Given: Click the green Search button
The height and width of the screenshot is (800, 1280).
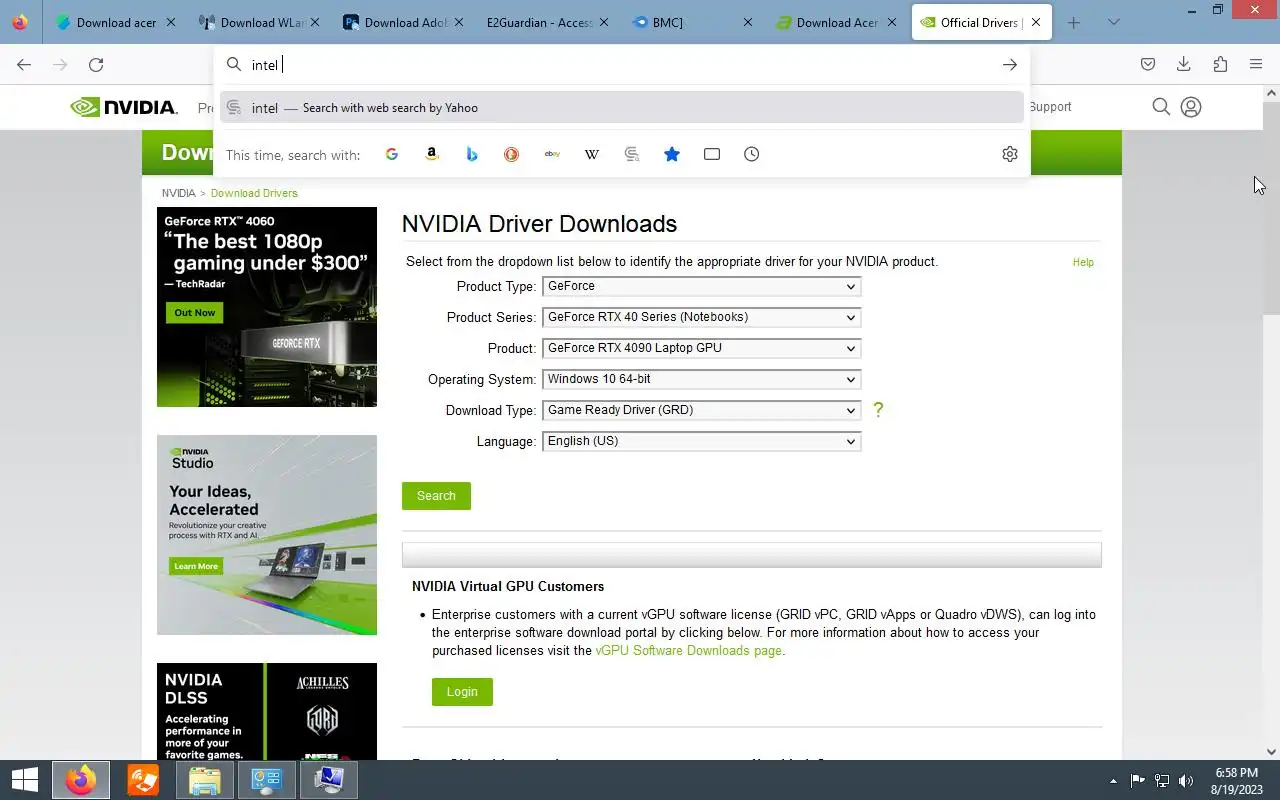Looking at the screenshot, I should point(436,496).
